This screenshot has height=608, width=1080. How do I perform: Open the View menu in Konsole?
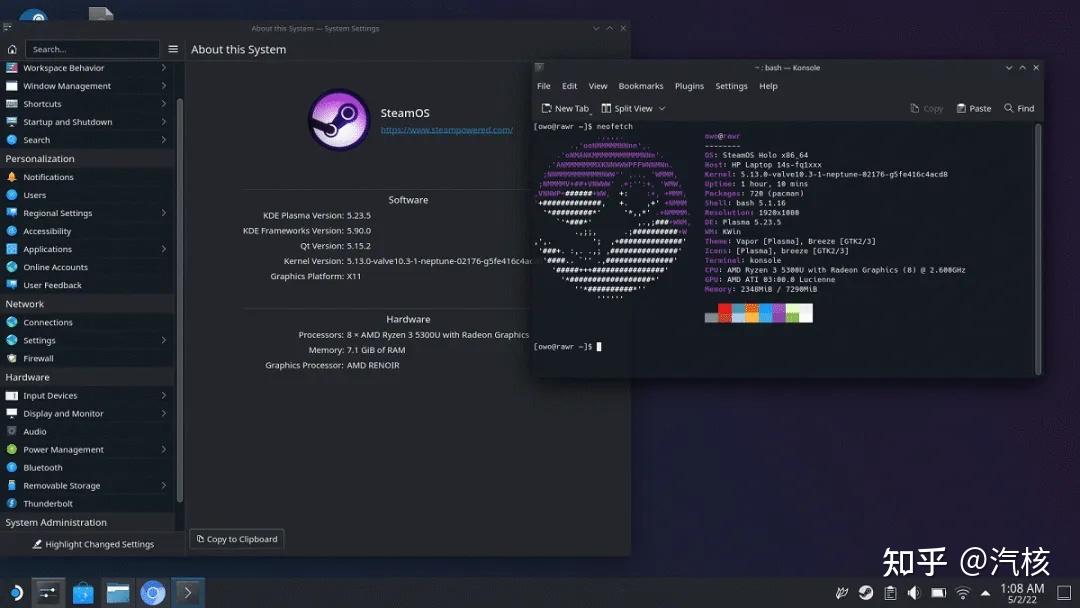coord(598,86)
